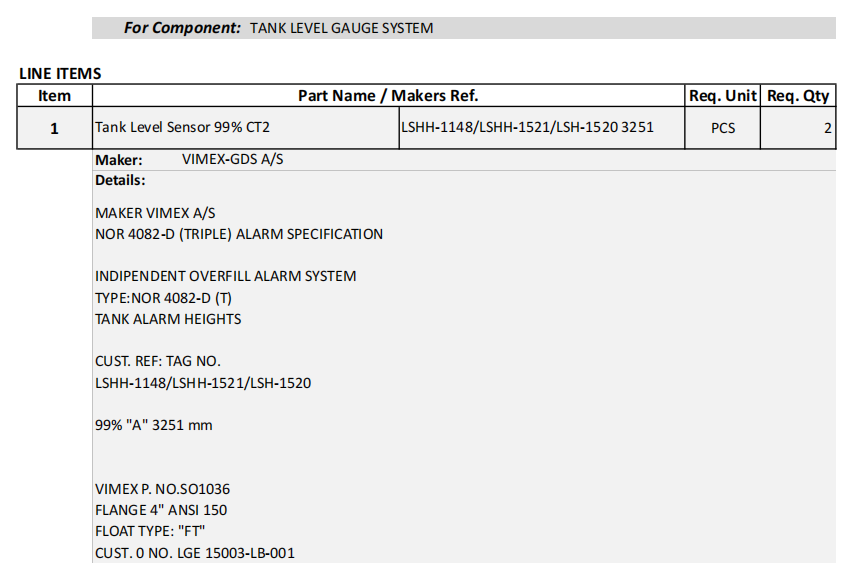The width and height of the screenshot is (846, 563).
Task: Click the Item column header
Action: click(54, 96)
